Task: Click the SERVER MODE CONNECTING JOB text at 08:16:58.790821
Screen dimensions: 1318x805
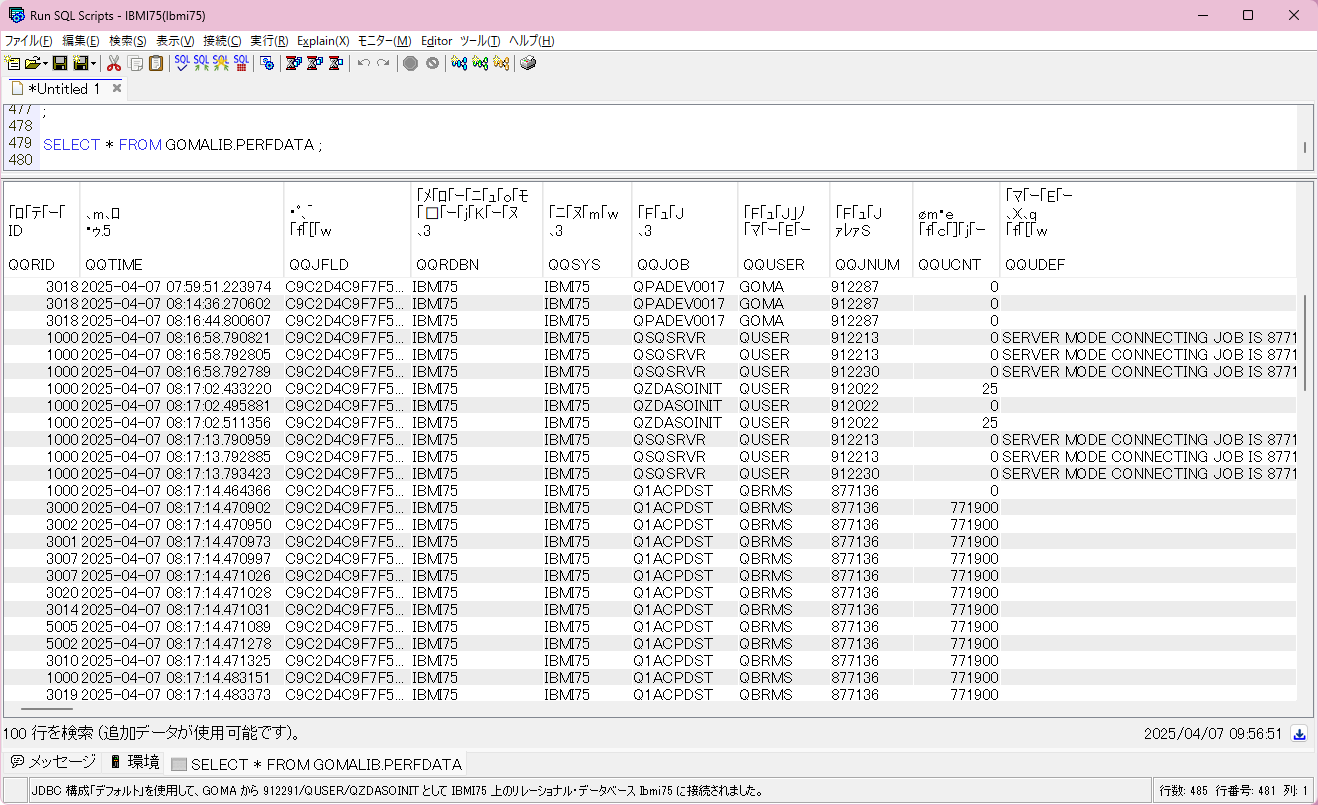Action: click(1149, 338)
